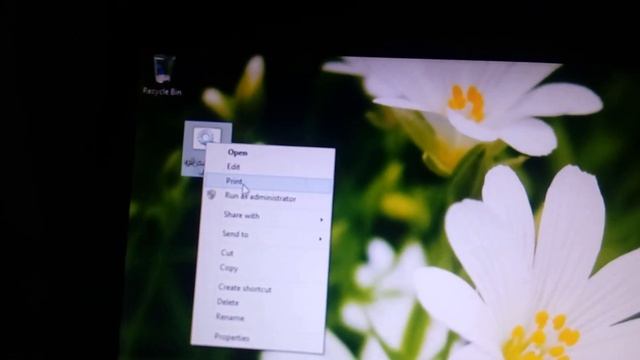Choose Edit in the context menu

click(x=233, y=167)
